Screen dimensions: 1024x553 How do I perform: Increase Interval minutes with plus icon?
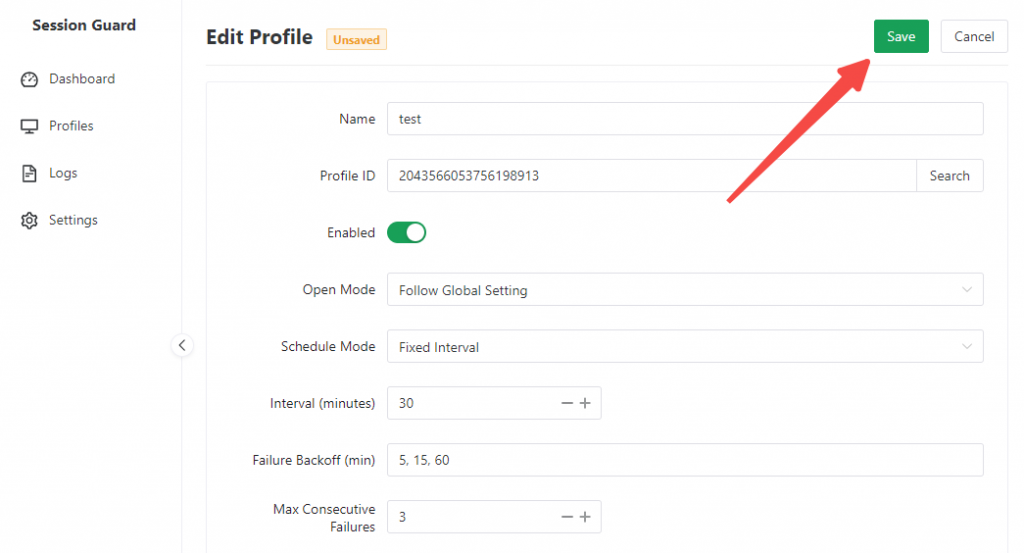(x=585, y=403)
